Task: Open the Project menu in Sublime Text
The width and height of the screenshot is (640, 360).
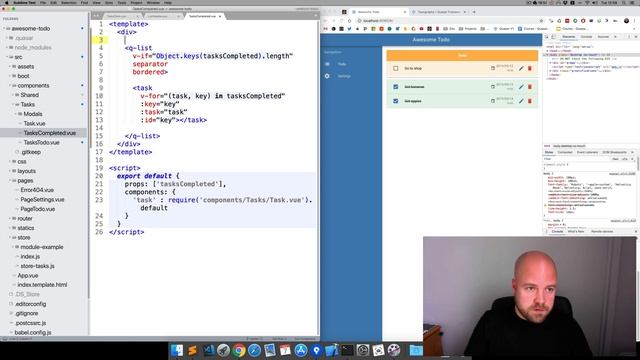Action: tap(136, 2)
